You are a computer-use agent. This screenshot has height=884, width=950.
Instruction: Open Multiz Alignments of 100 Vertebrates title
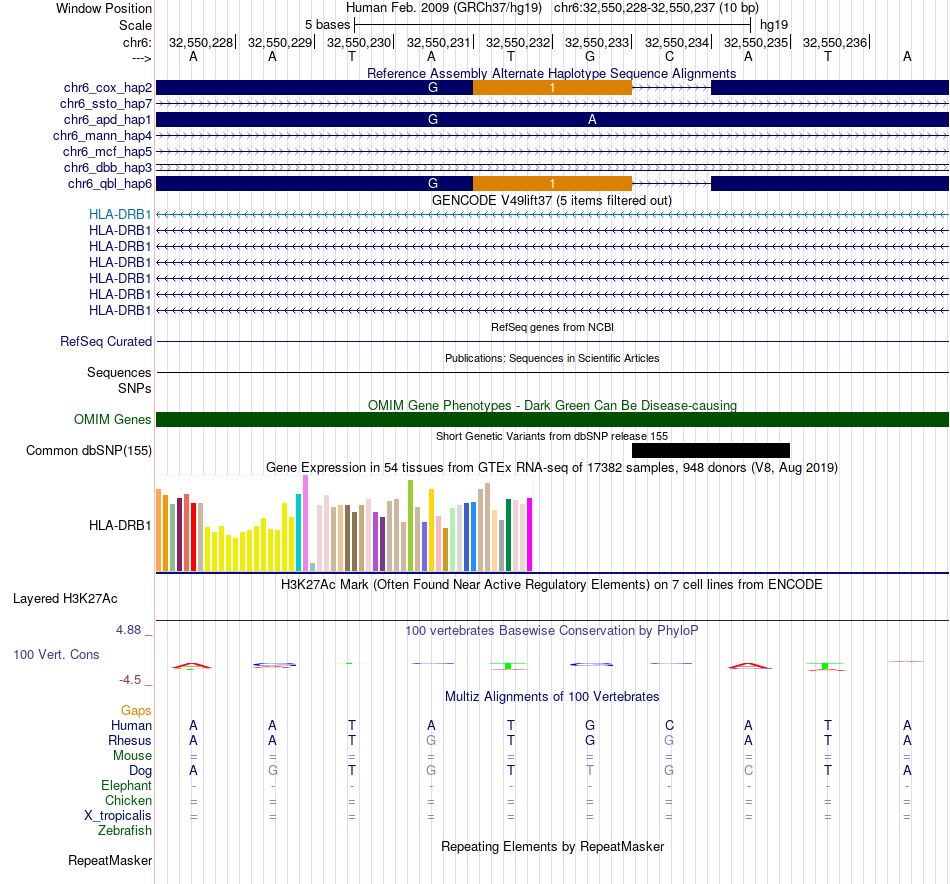552,697
